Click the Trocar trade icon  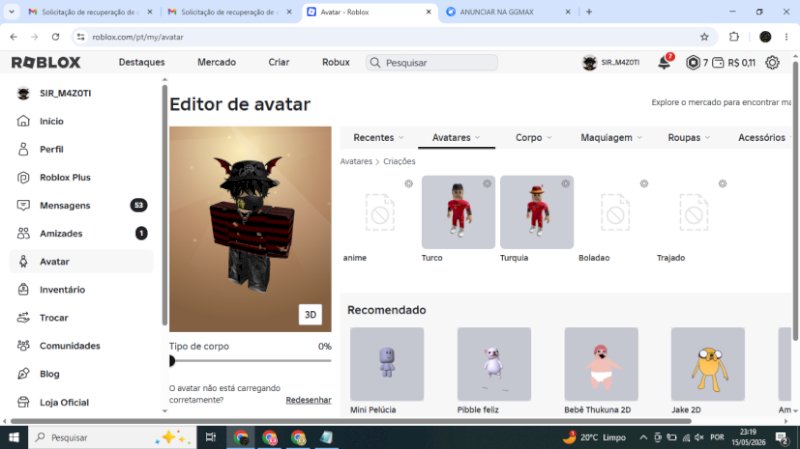click(23, 317)
